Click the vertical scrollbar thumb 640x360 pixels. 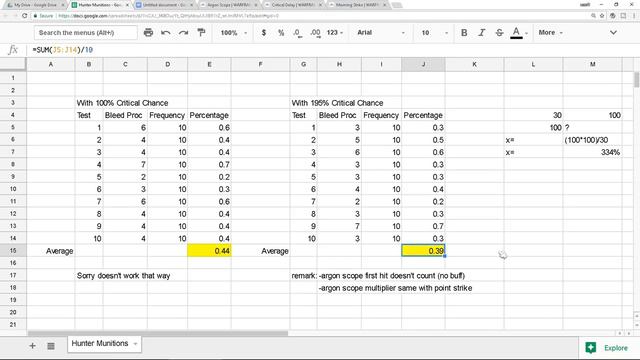tap(637, 80)
